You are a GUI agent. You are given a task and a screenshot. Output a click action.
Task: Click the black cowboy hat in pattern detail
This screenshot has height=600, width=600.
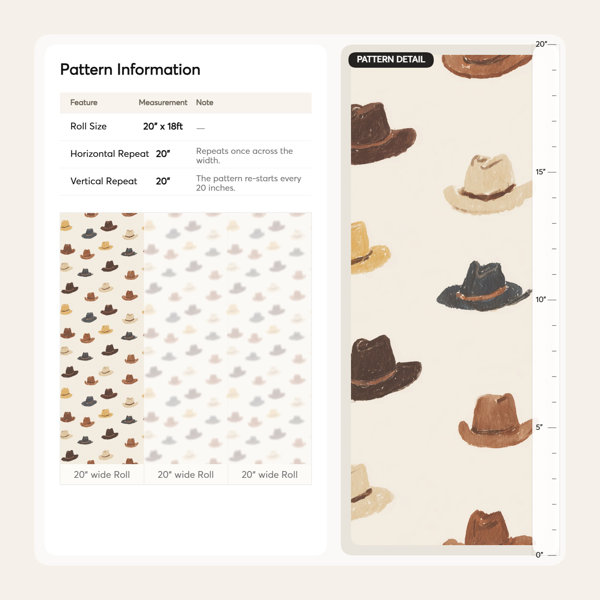coord(484,286)
